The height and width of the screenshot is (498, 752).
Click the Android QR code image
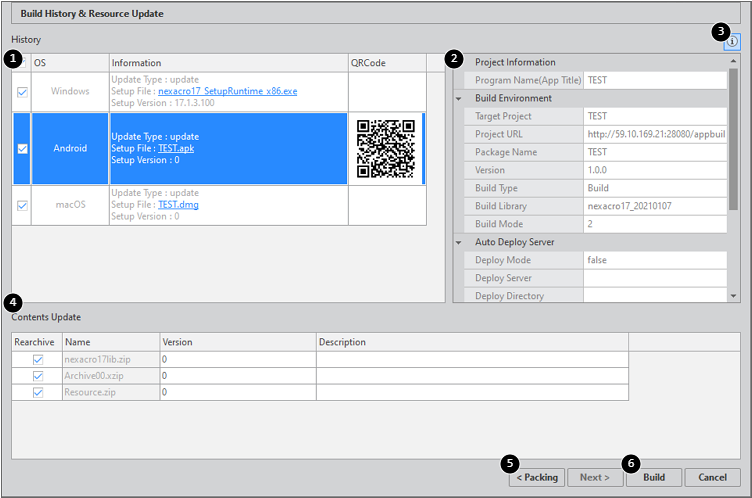click(385, 148)
